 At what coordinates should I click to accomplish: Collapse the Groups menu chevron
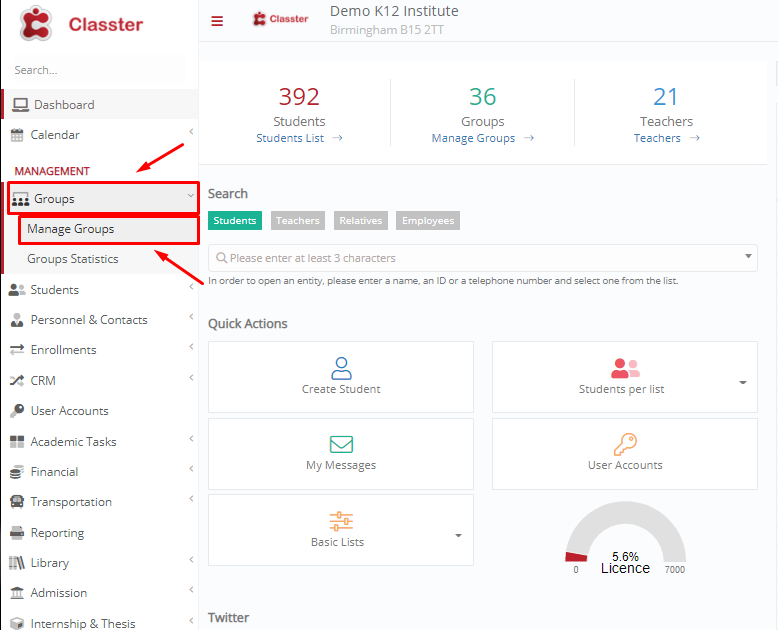coord(191,195)
